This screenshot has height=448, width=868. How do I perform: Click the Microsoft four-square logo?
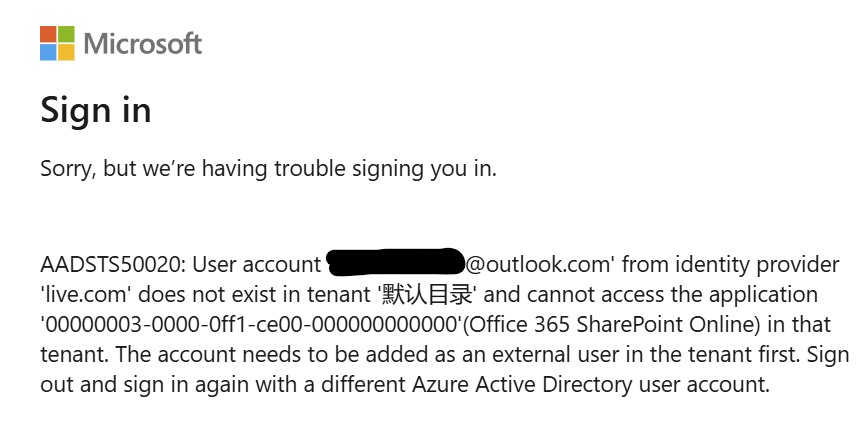[57, 43]
